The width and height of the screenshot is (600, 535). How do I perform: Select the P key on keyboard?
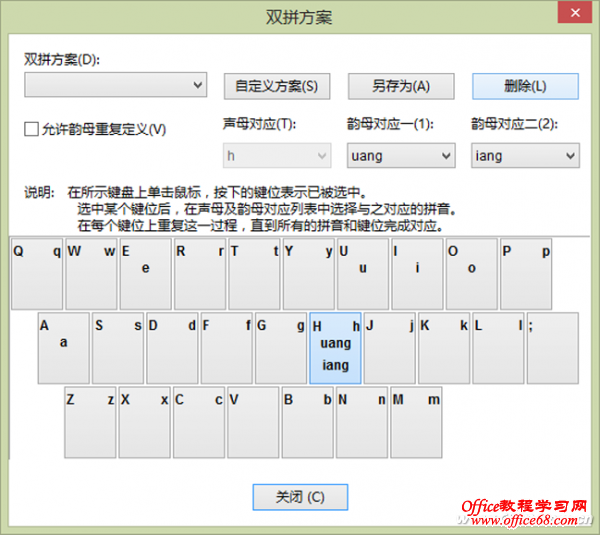click(526, 274)
